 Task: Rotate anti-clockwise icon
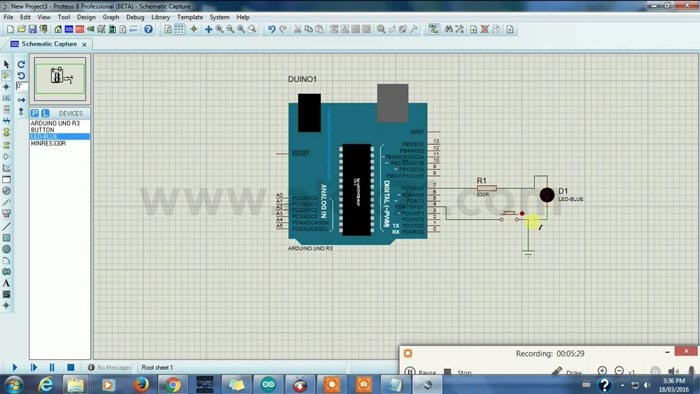[x=21, y=75]
